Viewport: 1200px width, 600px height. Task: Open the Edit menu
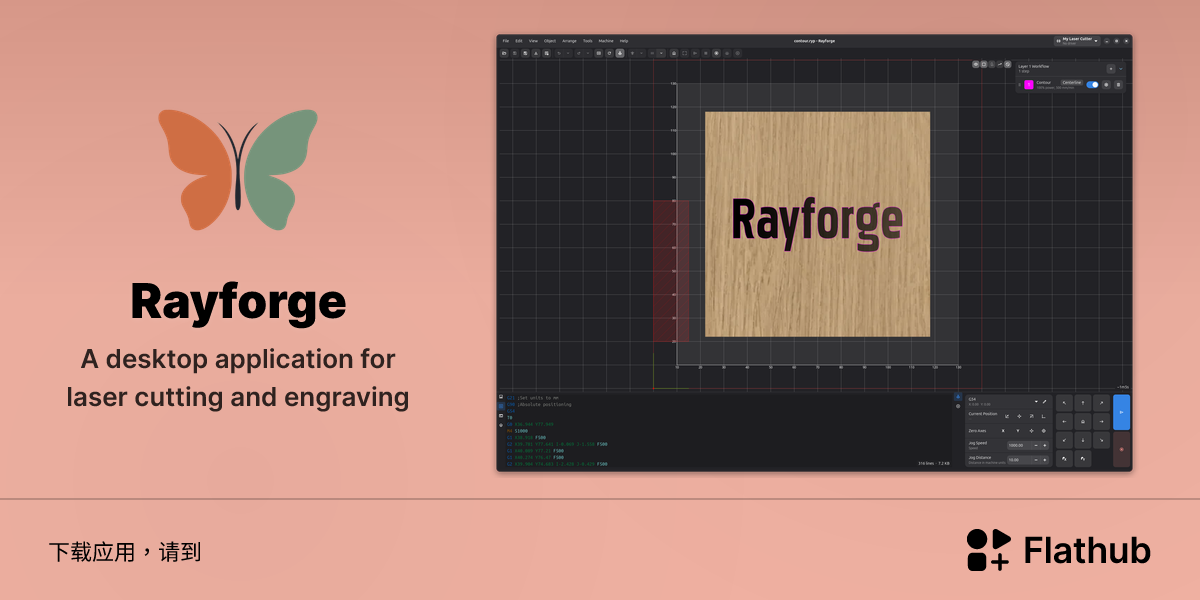coord(519,41)
